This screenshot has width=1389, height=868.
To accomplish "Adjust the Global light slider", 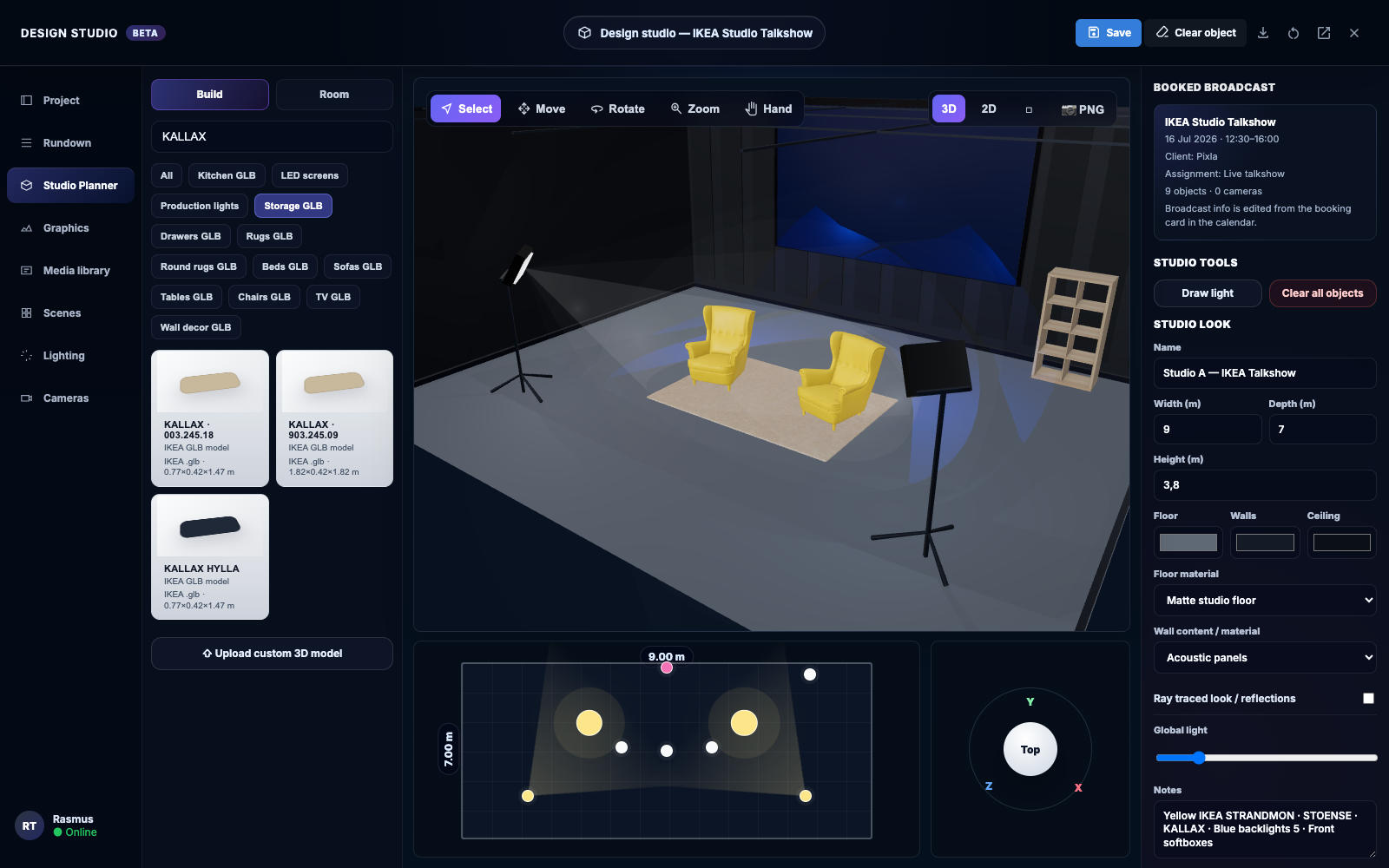I will (x=1266, y=758).
